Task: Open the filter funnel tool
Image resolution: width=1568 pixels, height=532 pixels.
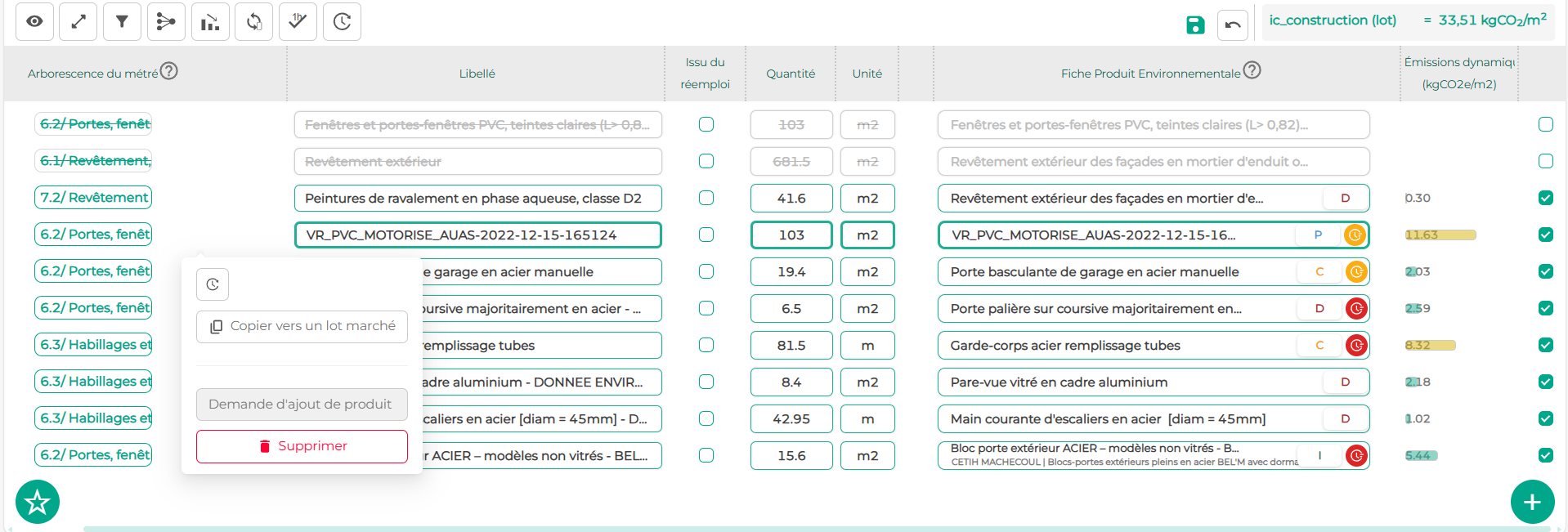Action: tap(122, 22)
